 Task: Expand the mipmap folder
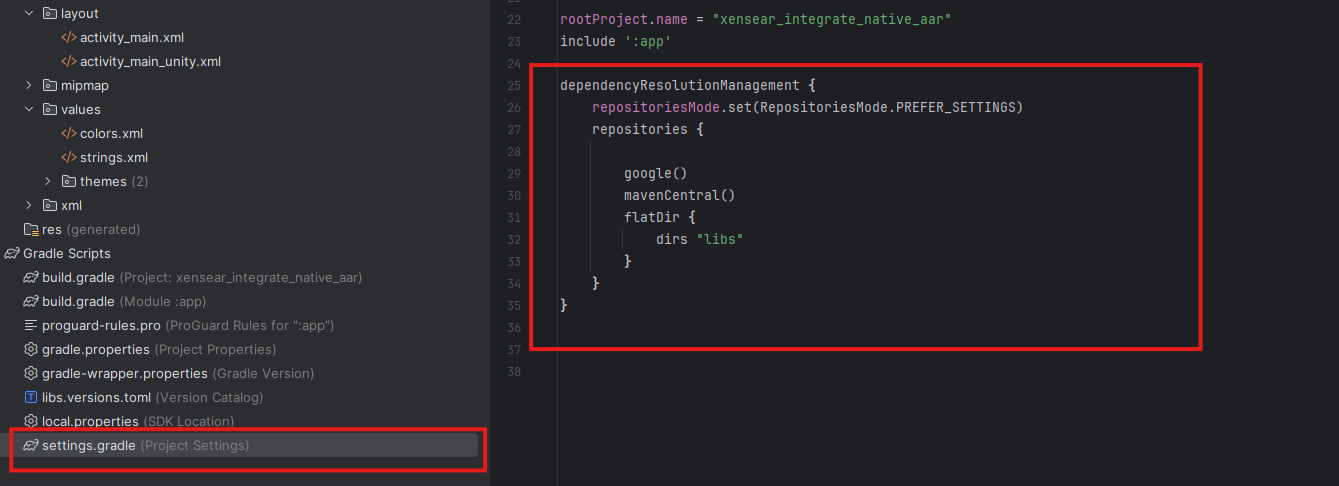[x=29, y=85]
